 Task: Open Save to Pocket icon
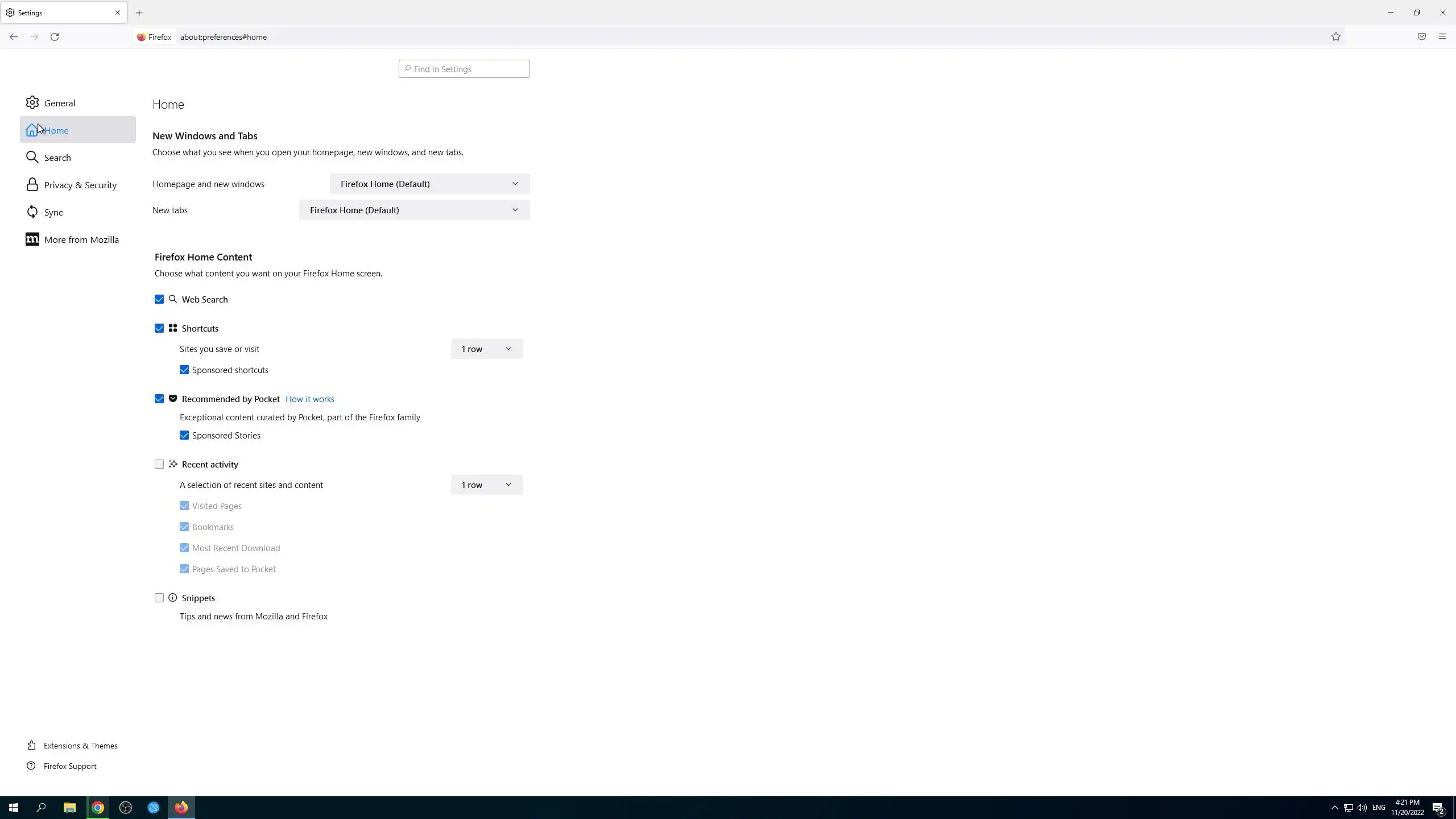coord(1421,37)
